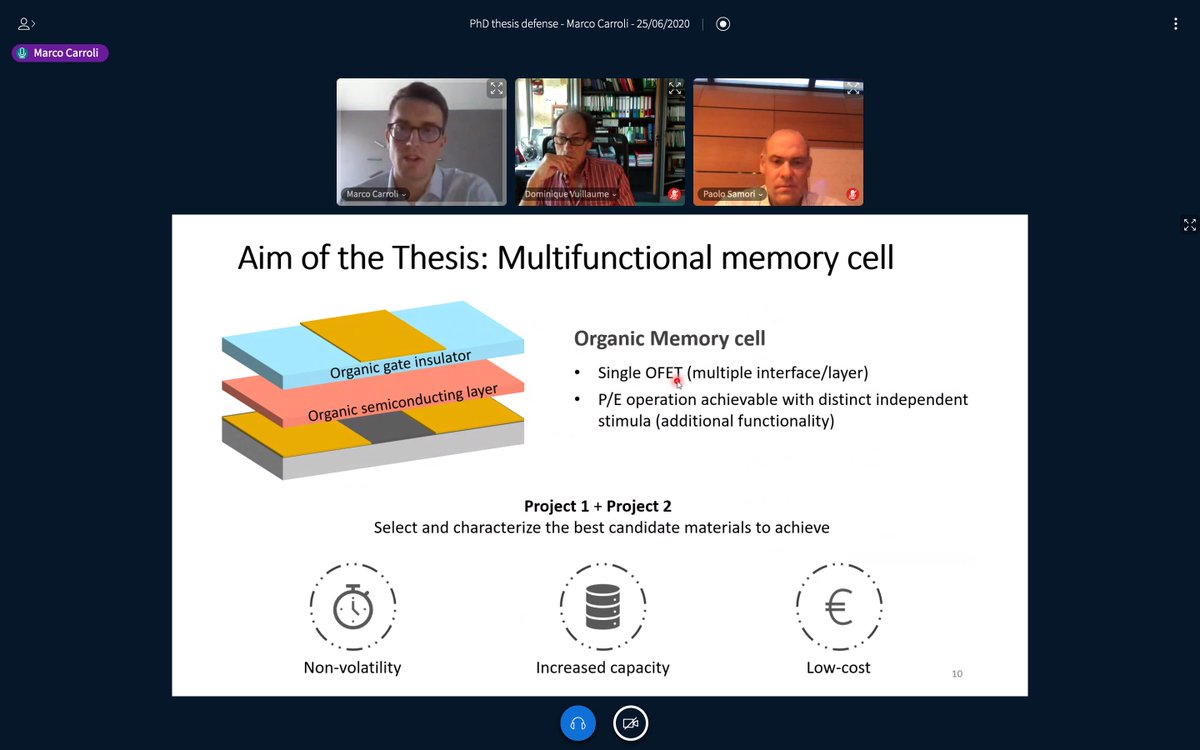This screenshot has width=1200, height=750.
Task: Click the Marco Carroli talking indicator
Action: point(60,53)
